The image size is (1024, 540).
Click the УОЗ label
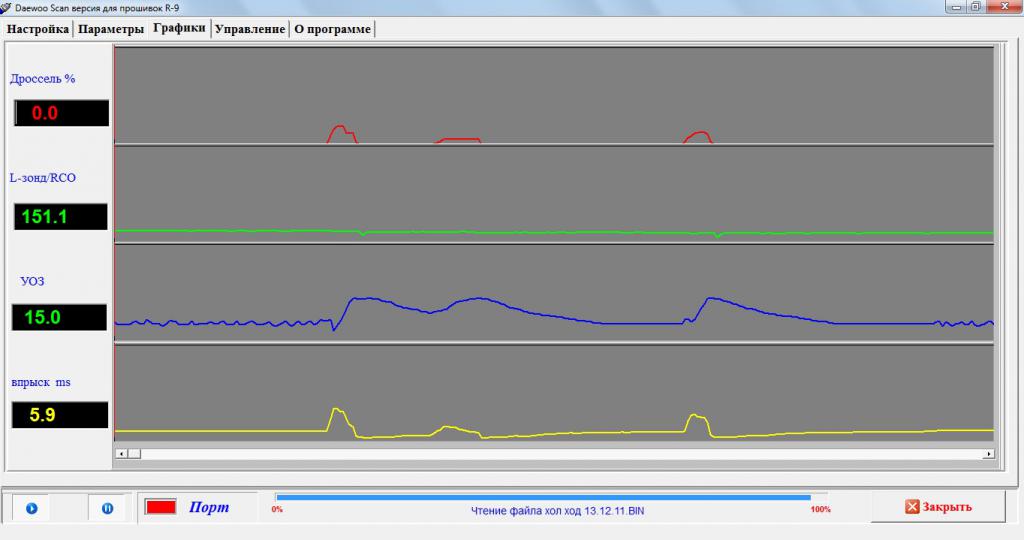click(32, 281)
